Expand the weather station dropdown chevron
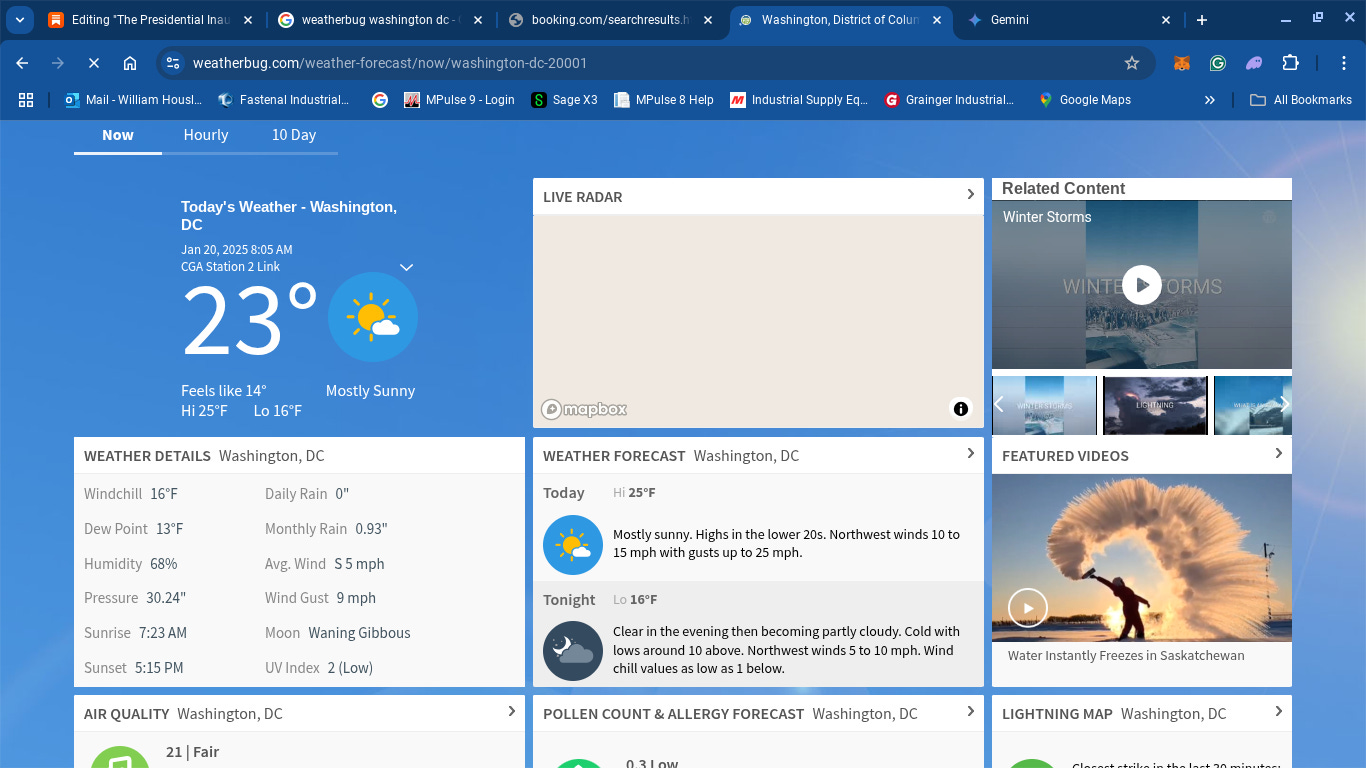Image resolution: width=1366 pixels, height=768 pixels. pyautogui.click(x=406, y=267)
